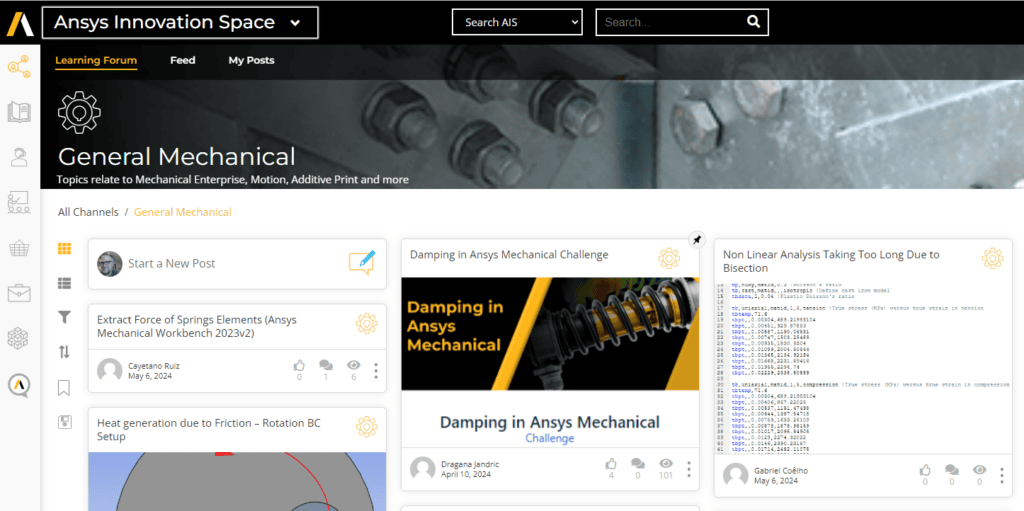Open more options on Non Linear Analysis post
The width and height of the screenshot is (1024, 511).
1002,476
